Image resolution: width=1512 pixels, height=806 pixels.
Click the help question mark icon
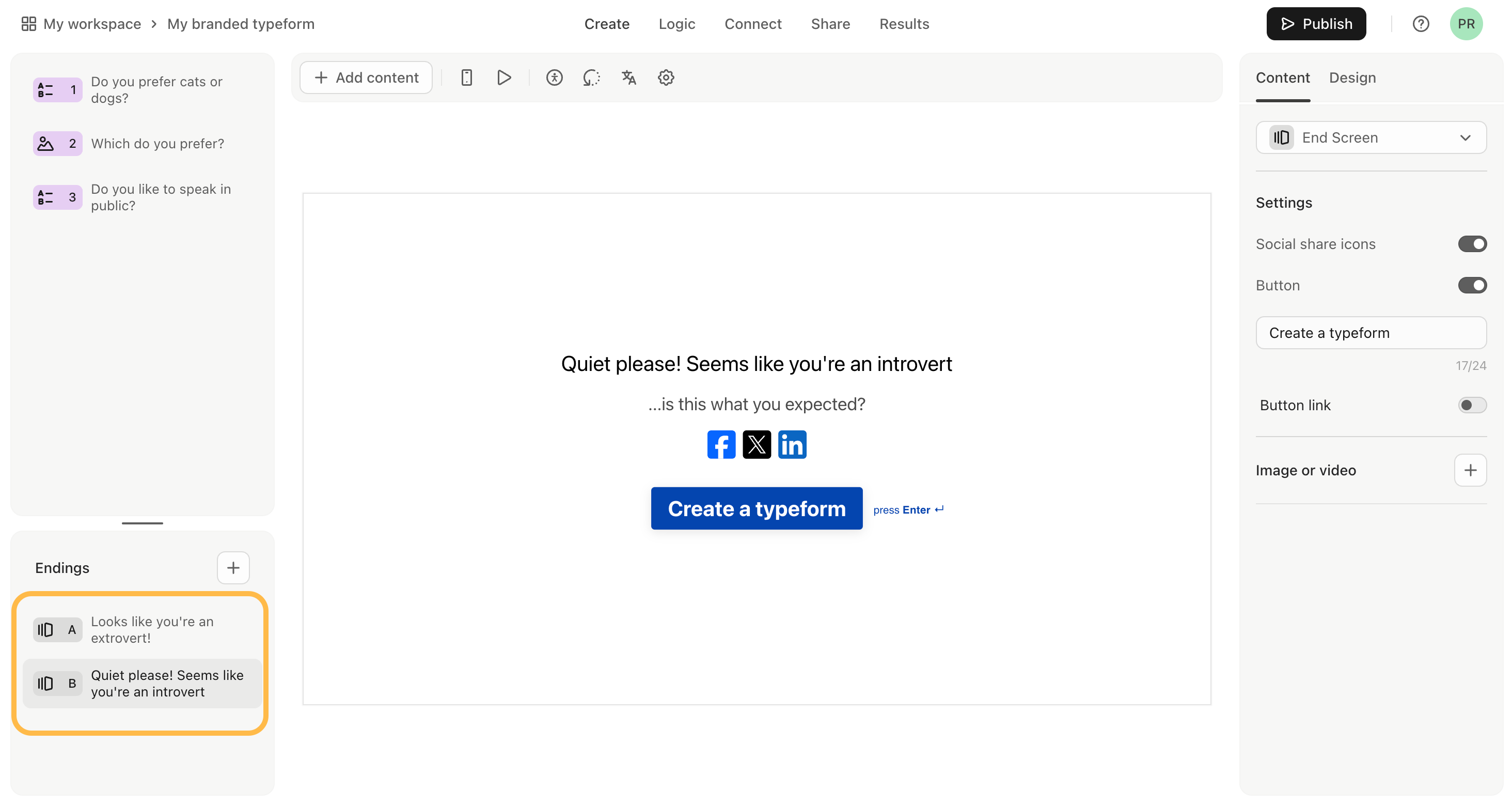coord(1421,24)
